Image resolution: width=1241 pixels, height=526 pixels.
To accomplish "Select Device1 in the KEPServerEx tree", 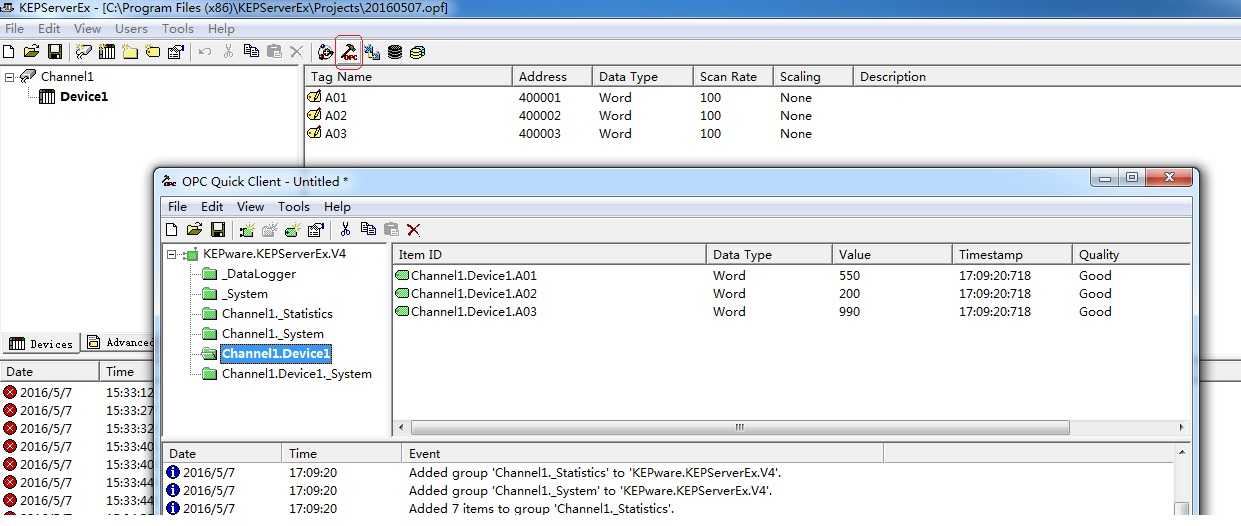I will coord(84,97).
